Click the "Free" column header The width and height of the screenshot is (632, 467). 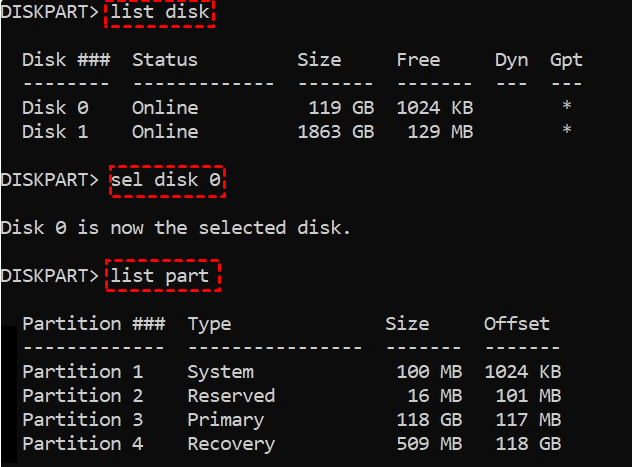pyautogui.click(x=418, y=60)
